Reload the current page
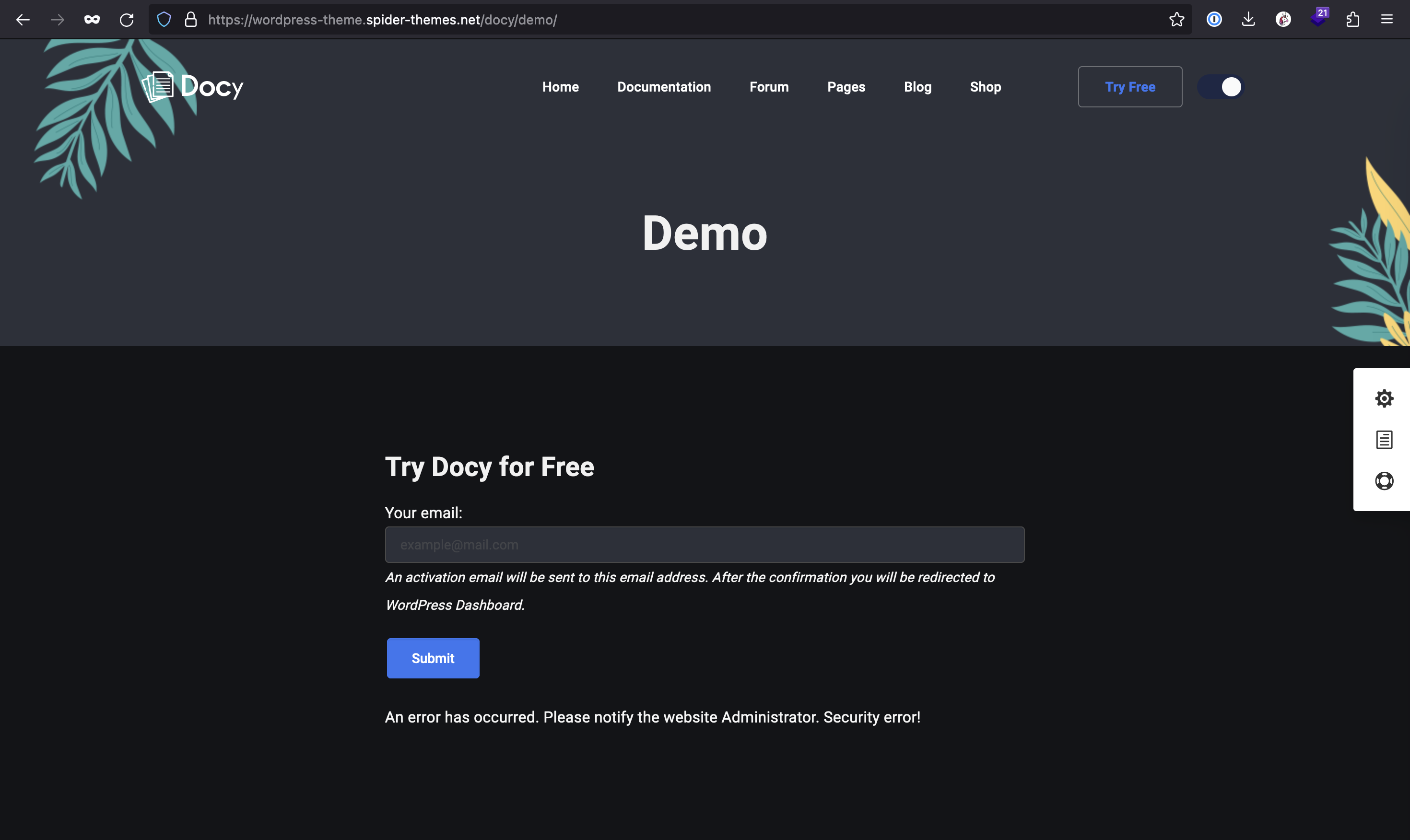The image size is (1410, 840). tap(127, 20)
